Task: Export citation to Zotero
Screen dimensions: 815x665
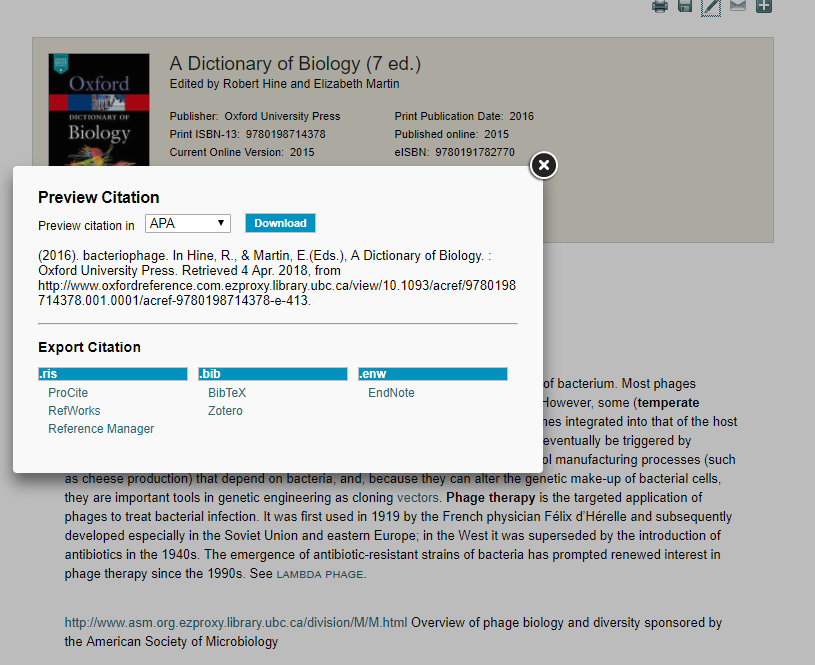Action: [225, 411]
